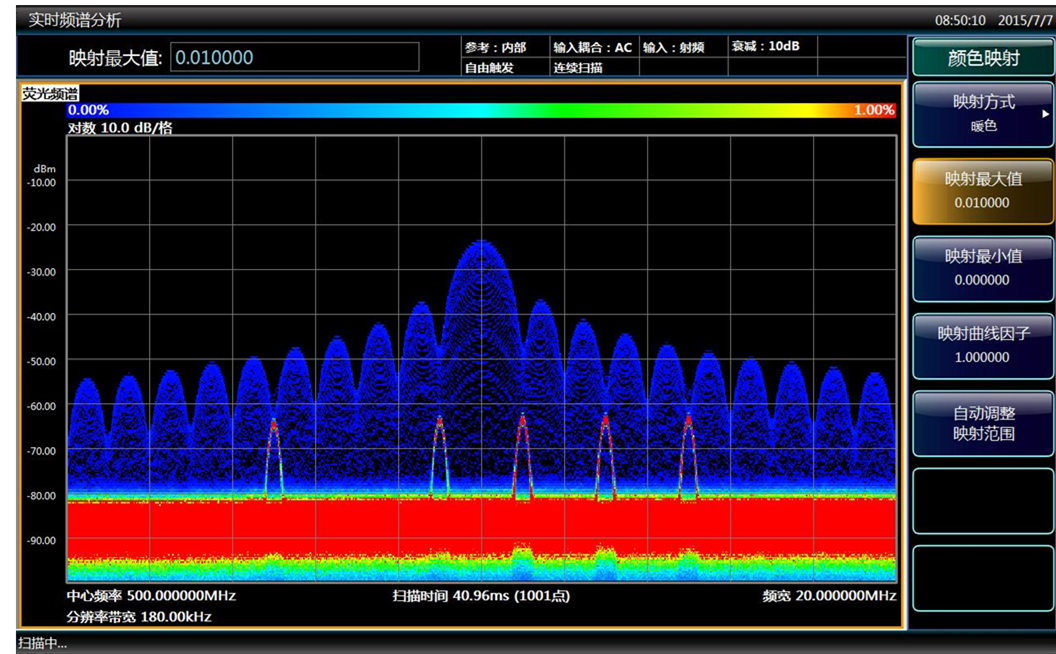This screenshot has height=654, width=1056.
Task: Click the 自由触发 trigger indicator
Action: 488,68
